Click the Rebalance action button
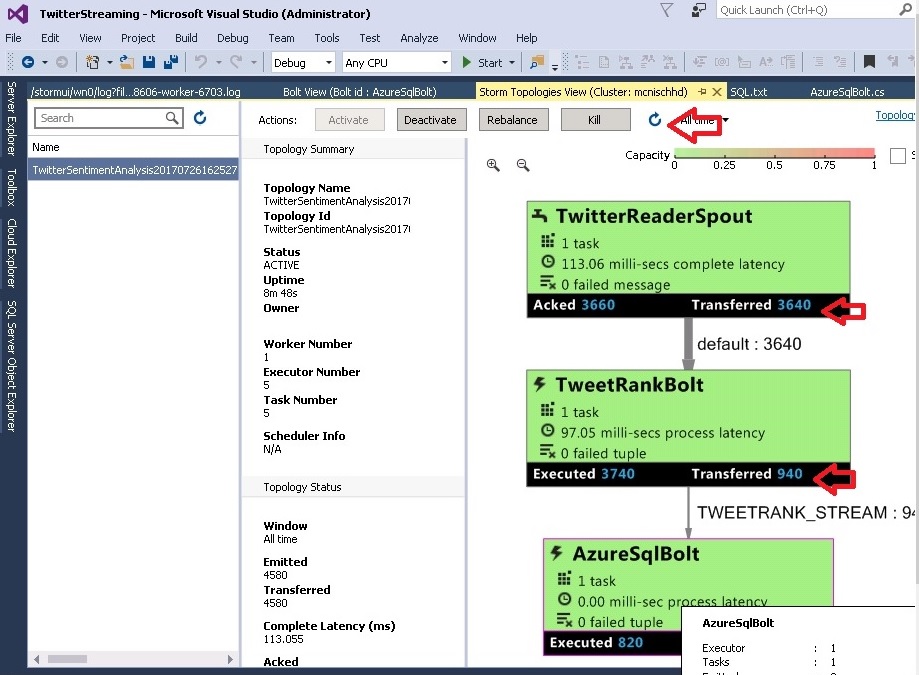Viewport: 919px width, 675px height. [x=512, y=120]
